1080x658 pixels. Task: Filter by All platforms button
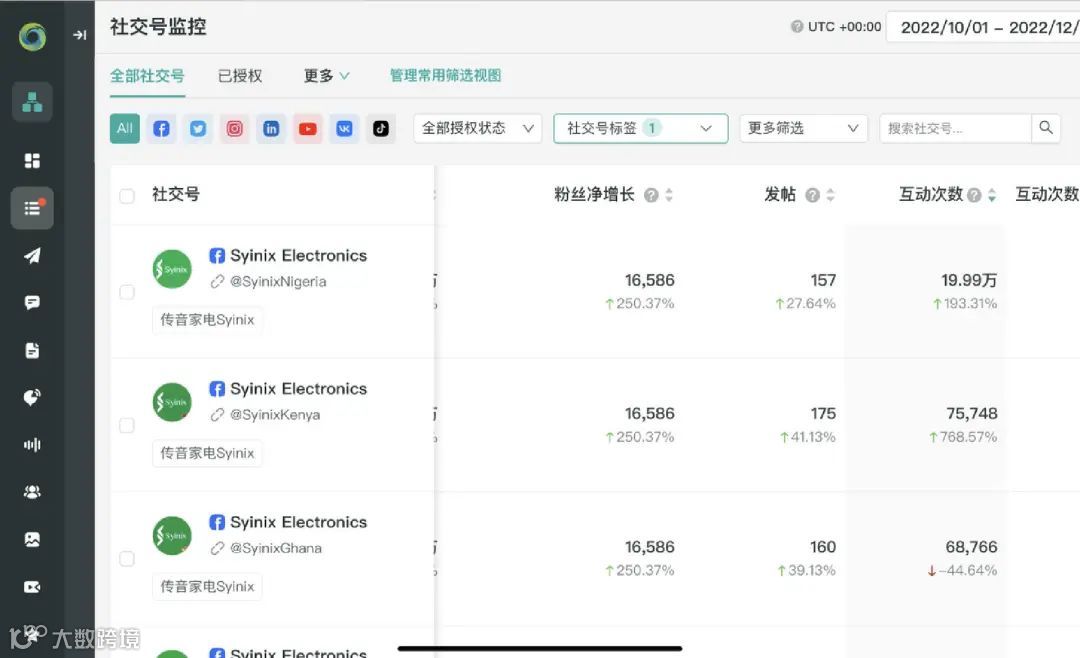click(x=125, y=129)
